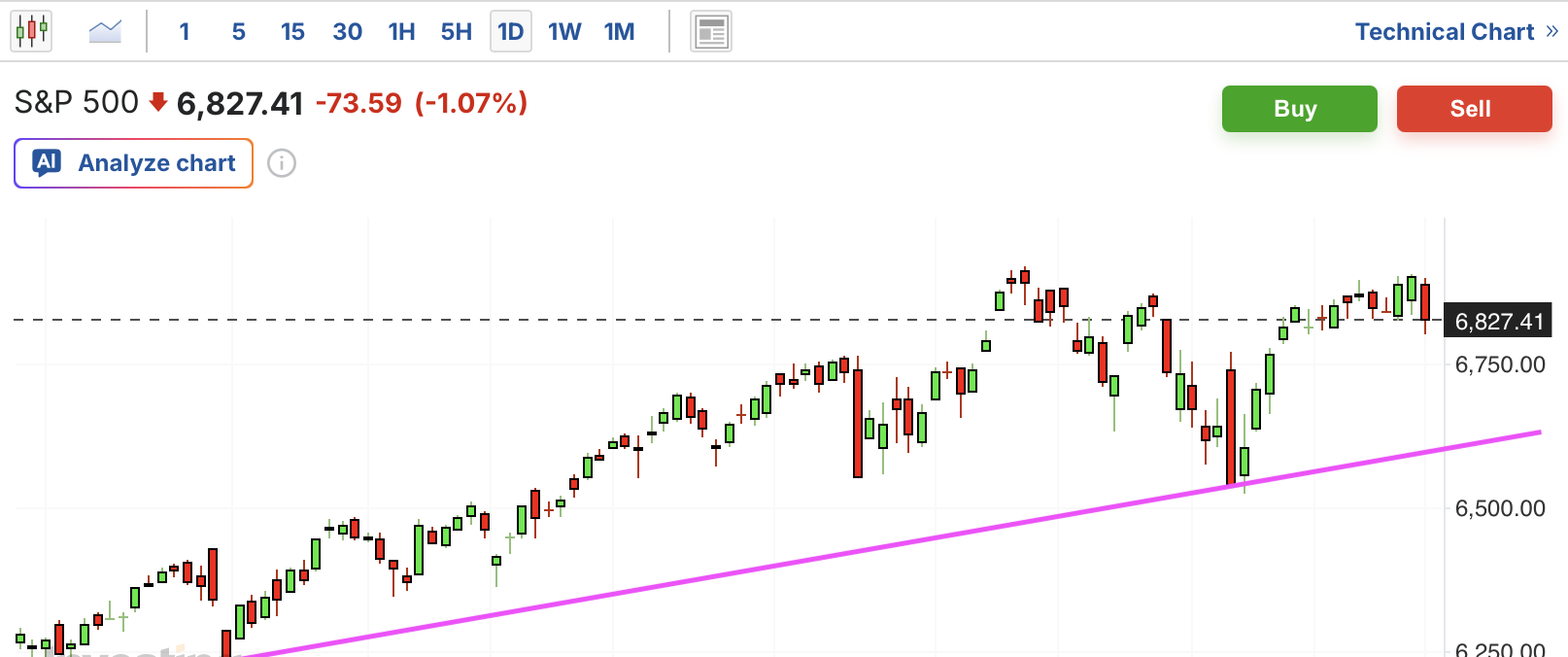Choose the 1W weekly timeframe
This screenshot has height=657, width=1568.
pos(564,32)
